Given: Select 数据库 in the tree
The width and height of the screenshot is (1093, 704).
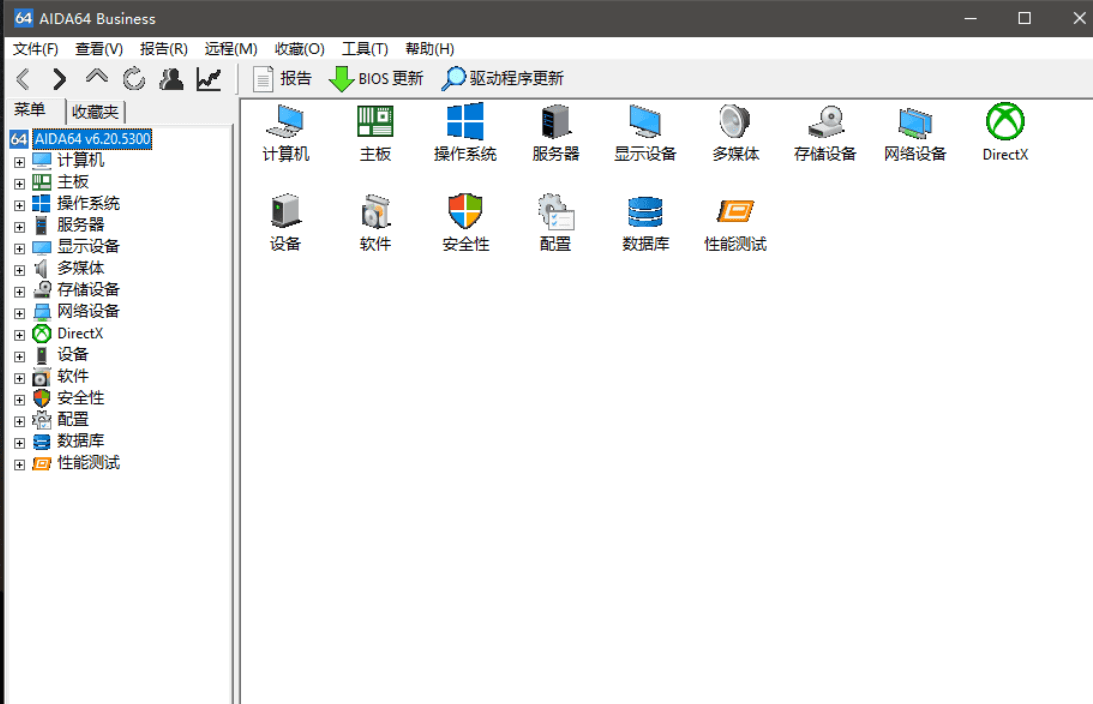Looking at the screenshot, I should pos(80,441).
